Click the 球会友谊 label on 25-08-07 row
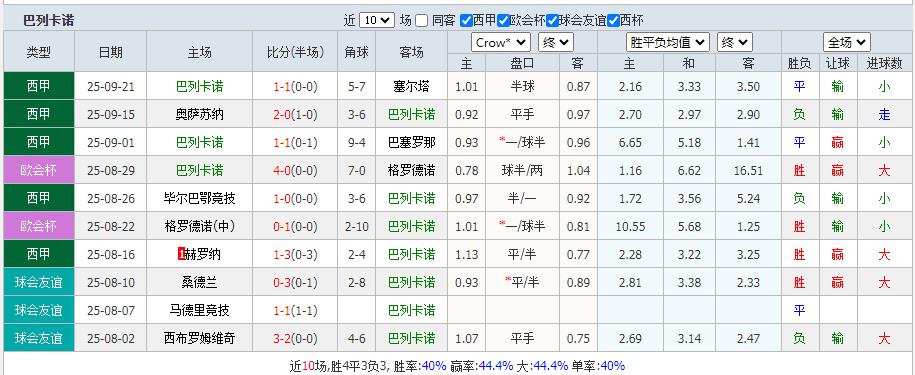The width and height of the screenshot is (915, 375). coord(39,310)
